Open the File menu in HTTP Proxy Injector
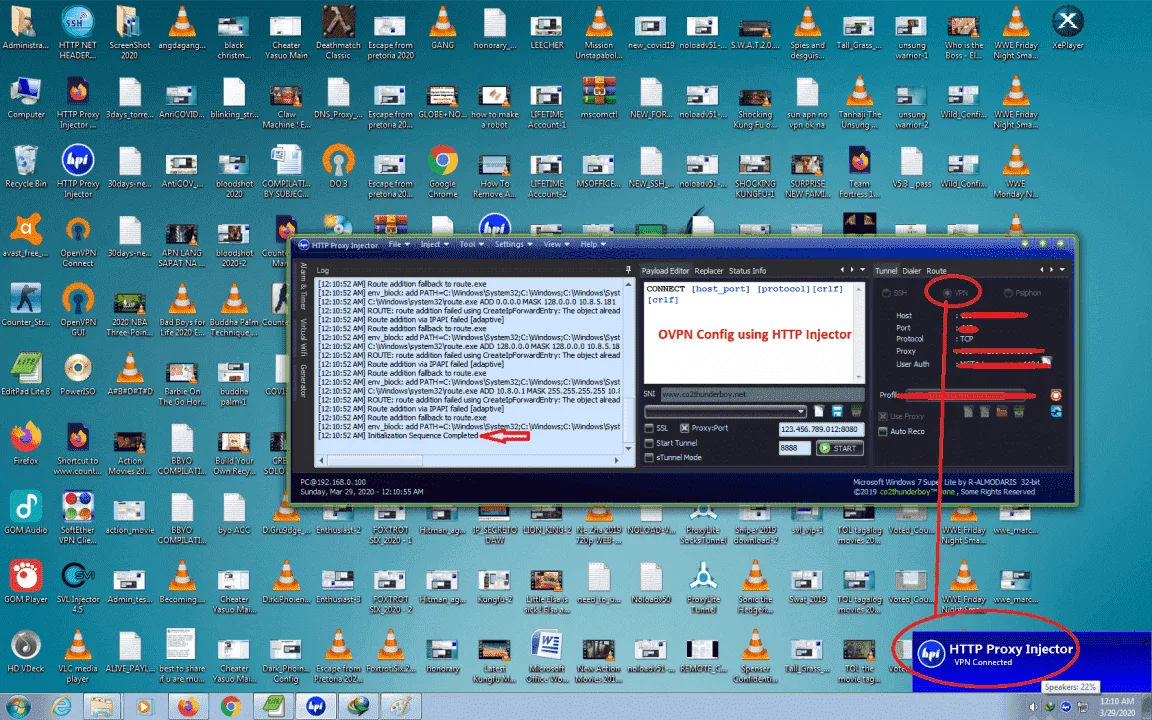The width and height of the screenshot is (1152, 720). coord(398,245)
